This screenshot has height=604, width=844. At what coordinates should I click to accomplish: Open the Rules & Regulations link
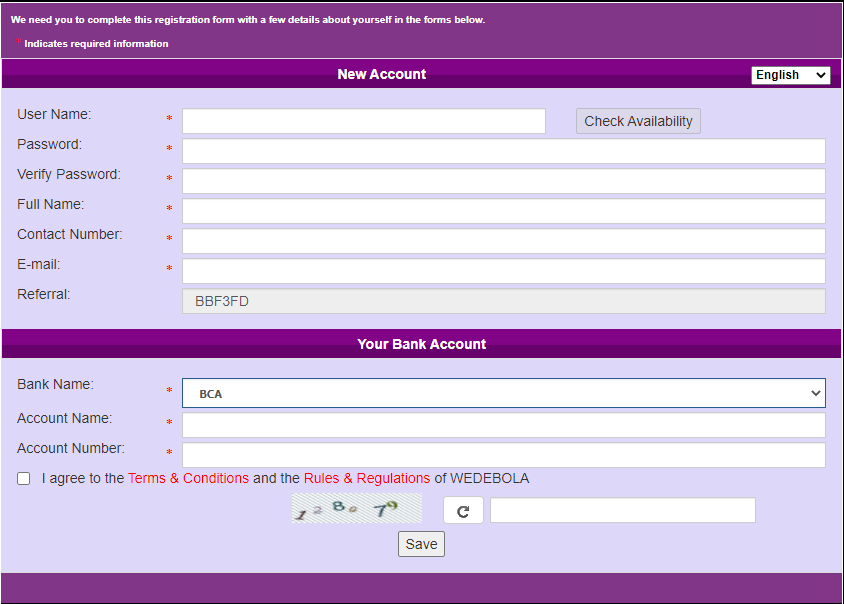pyautogui.click(x=366, y=479)
